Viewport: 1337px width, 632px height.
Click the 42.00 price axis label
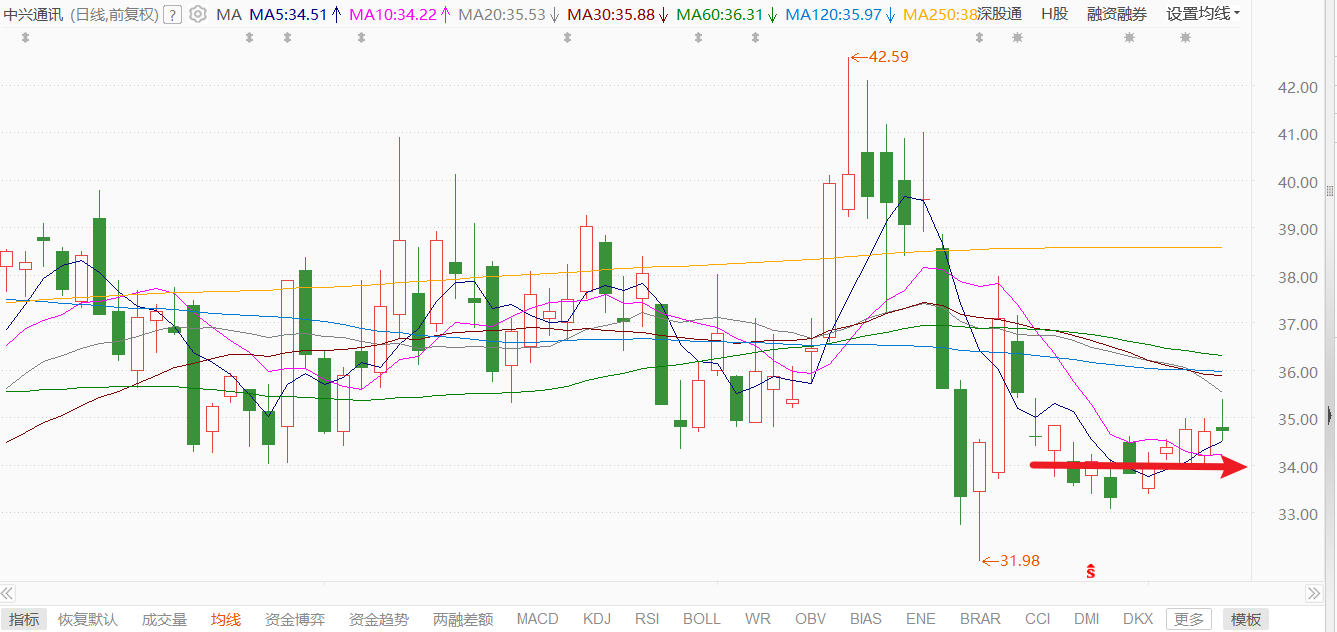coord(1298,87)
